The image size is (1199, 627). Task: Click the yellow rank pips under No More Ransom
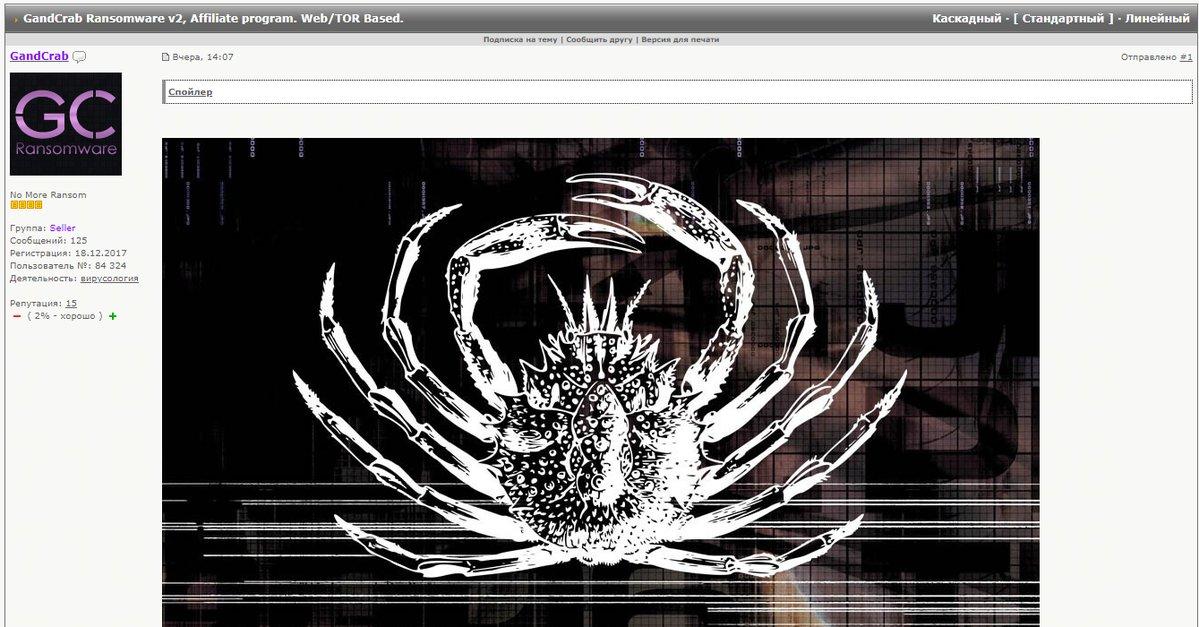click(26, 205)
